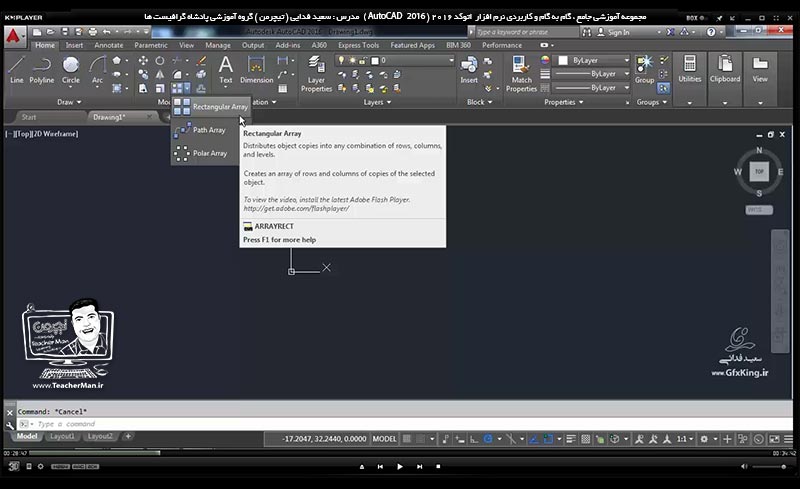Expand the Groups panel
Image resolution: width=800 pixels, height=489 pixels.
tap(652, 102)
